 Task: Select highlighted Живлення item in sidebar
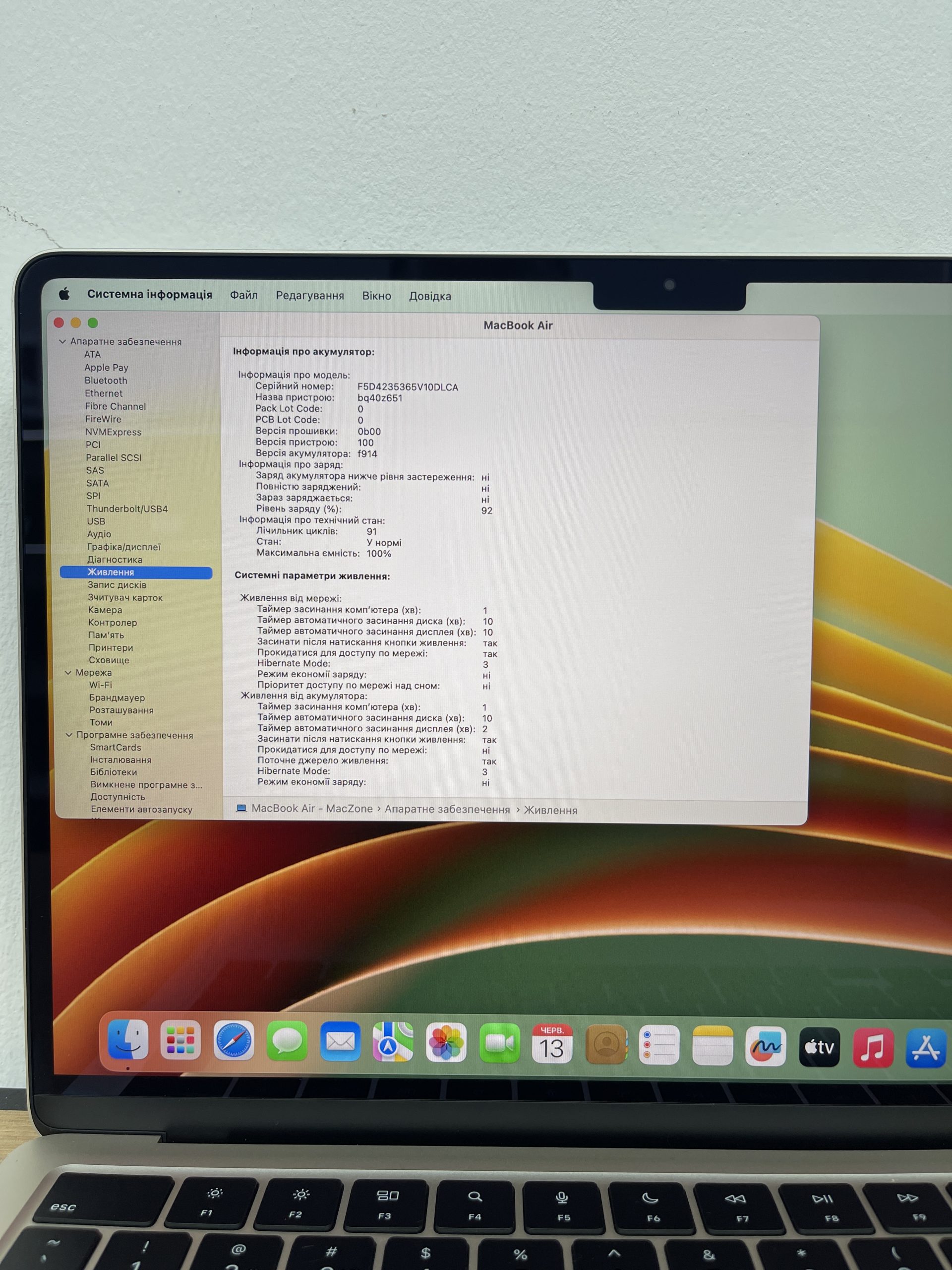pyautogui.click(x=136, y=572)
